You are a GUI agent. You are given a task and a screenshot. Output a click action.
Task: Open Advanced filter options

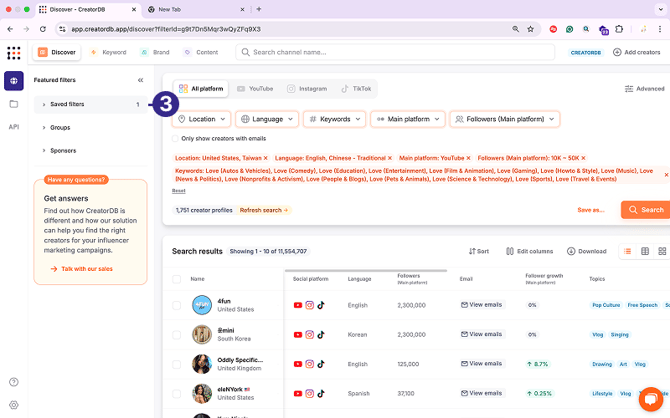pos(644,89)
